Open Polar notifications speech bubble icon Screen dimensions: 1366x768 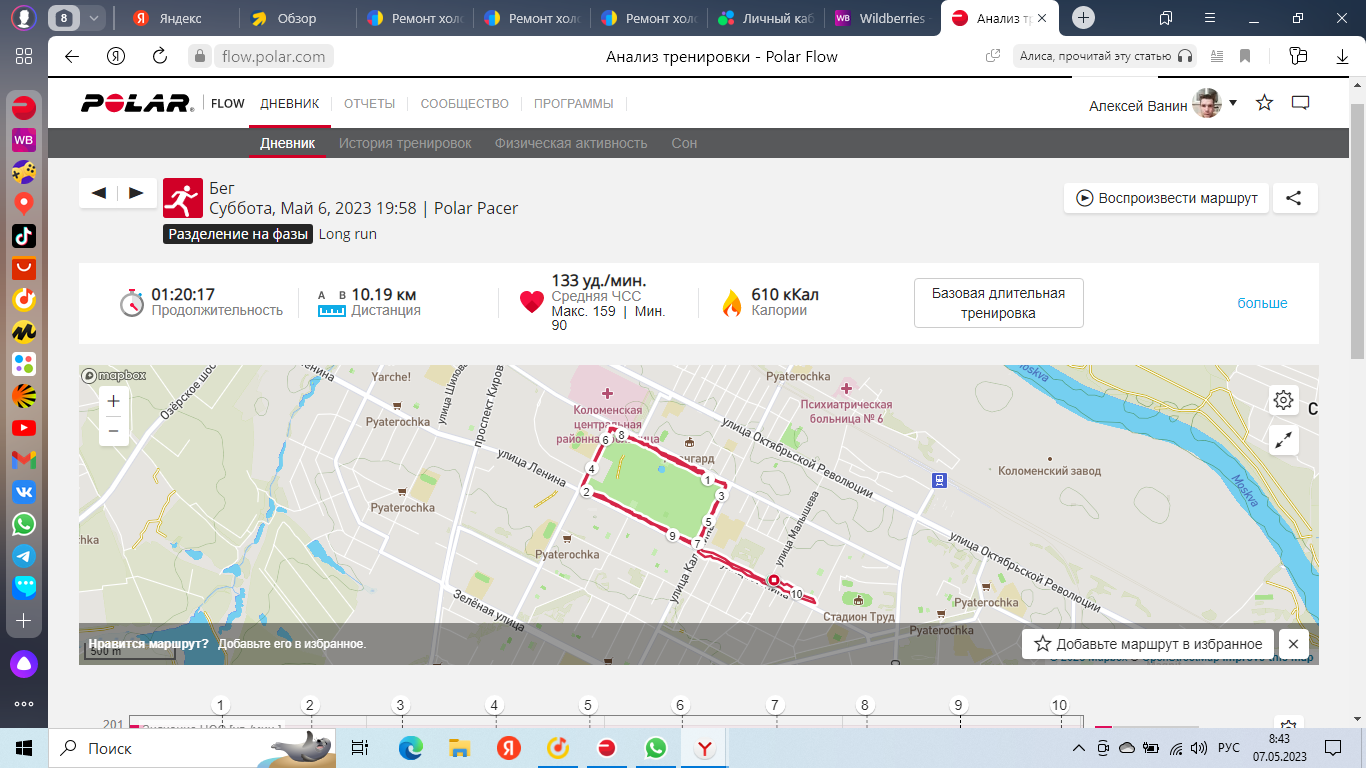point(1300,103)
